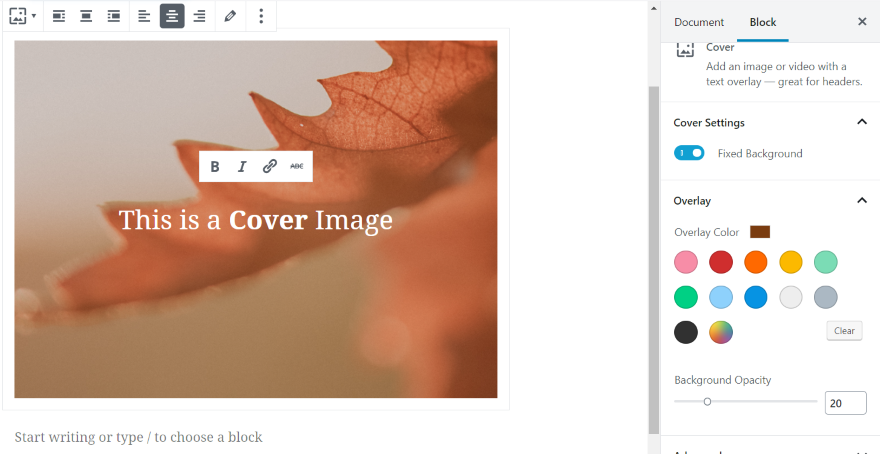Toggle bold formatting on the cover text
This screenshot has height=454, width=880.
[214, 166]
